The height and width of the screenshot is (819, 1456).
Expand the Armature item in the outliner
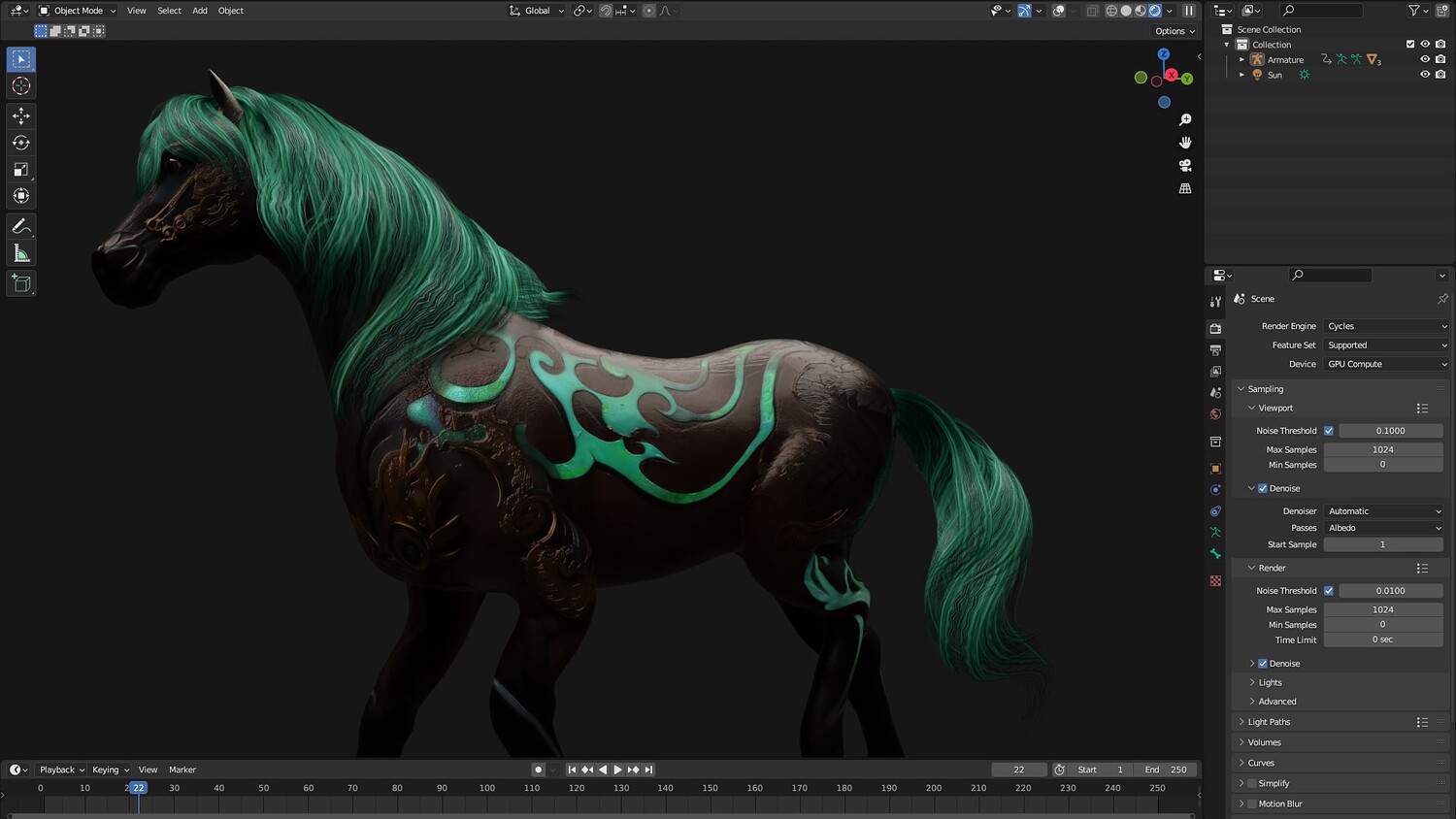pyautogui.click(x=1241, y=60)
